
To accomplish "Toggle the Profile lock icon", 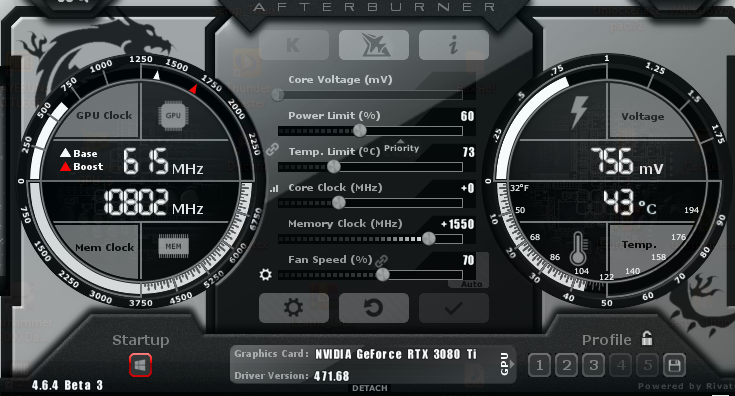I will point(647,338).
